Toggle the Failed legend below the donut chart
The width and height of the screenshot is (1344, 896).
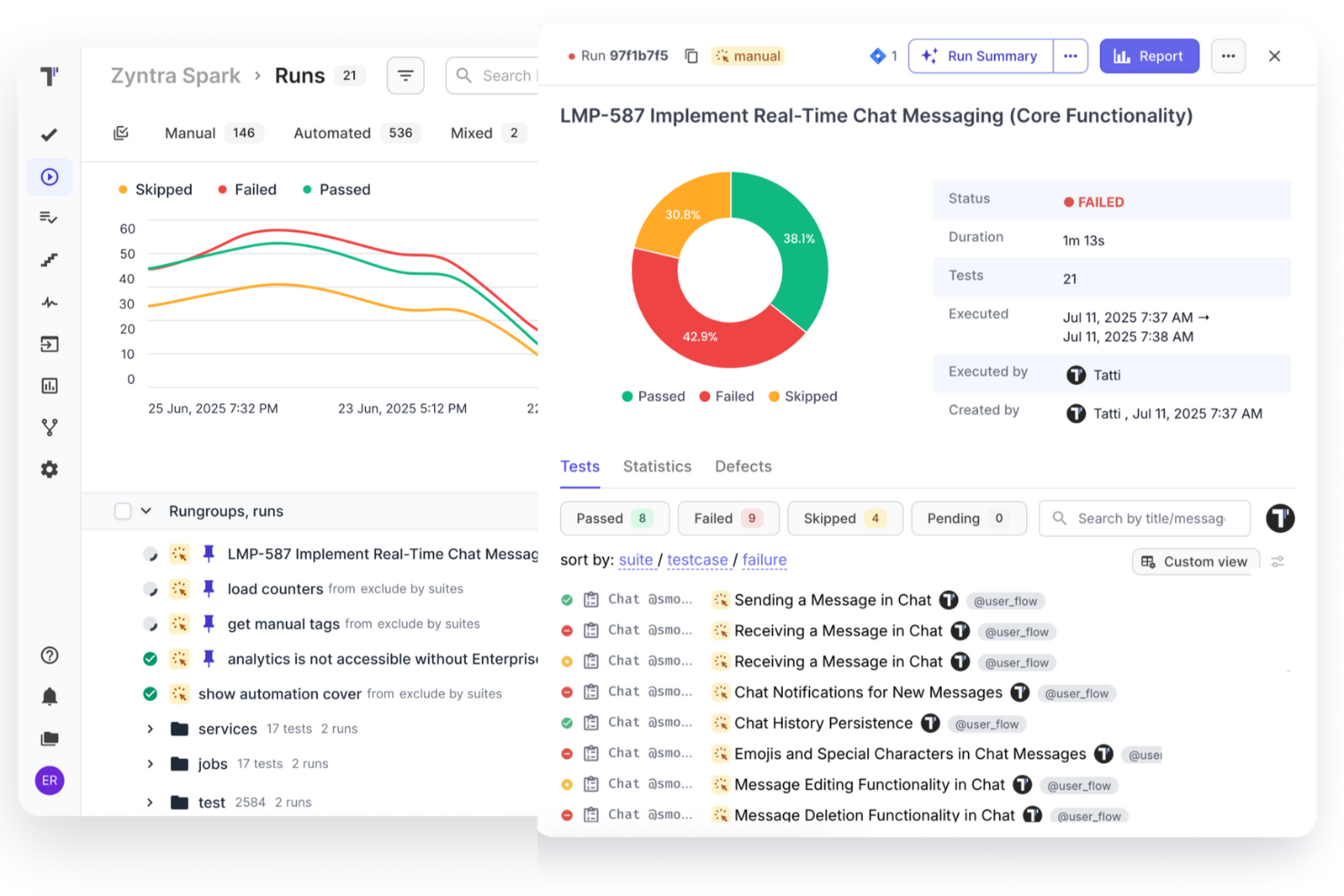coord(726,396)
